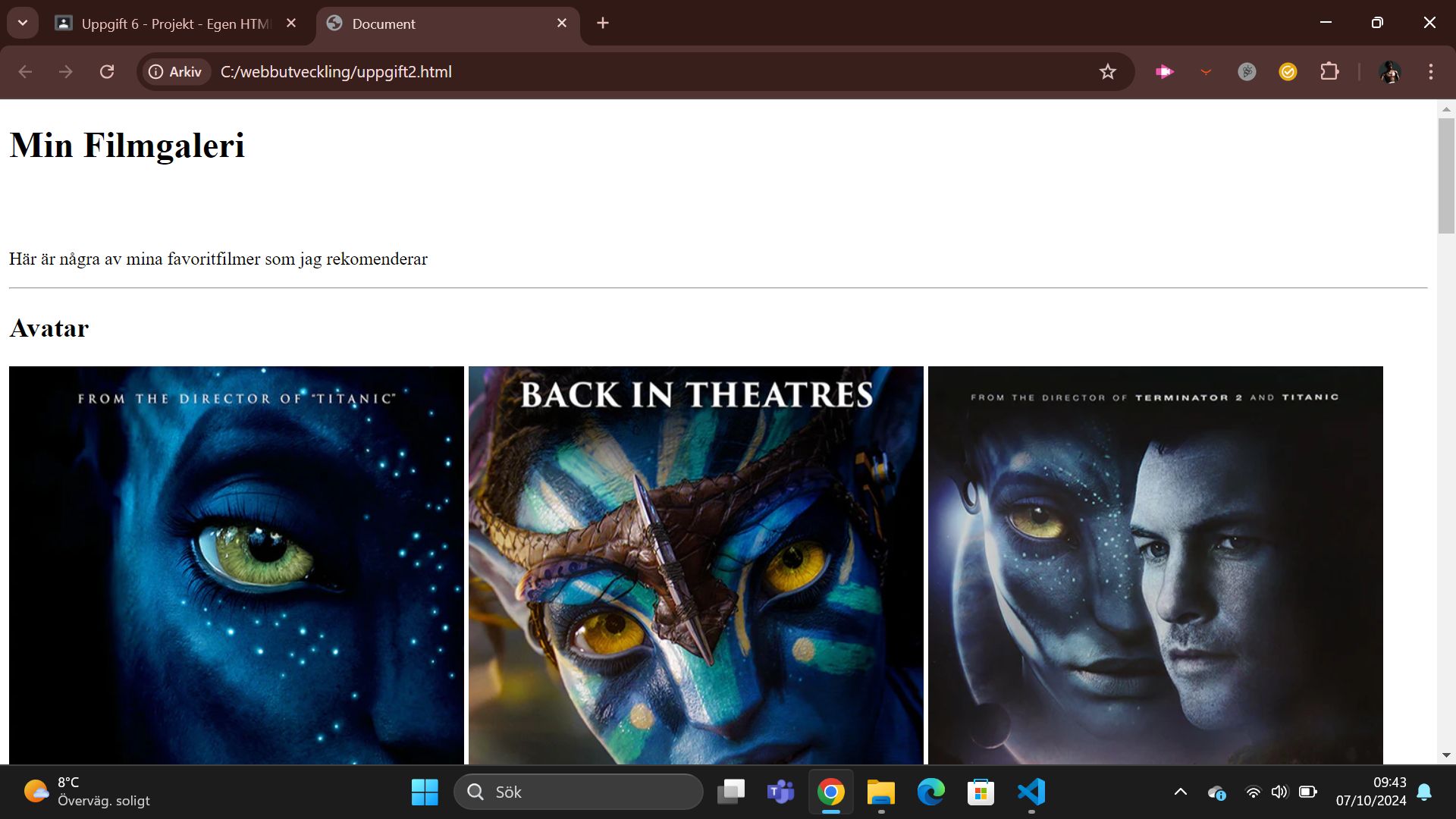This screenshot has height=819, width=1456.
Task: Click the Avatar poster from the director of Titanic
Action: tap(237, 565)
